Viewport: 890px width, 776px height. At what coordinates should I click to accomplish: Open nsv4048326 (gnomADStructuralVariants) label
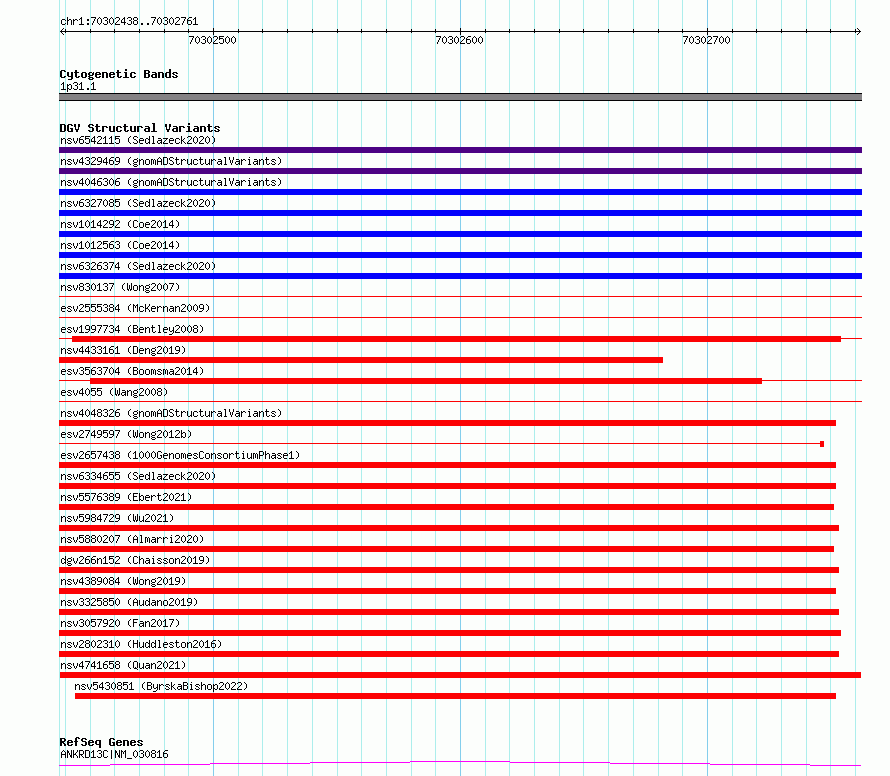[171, 413]
